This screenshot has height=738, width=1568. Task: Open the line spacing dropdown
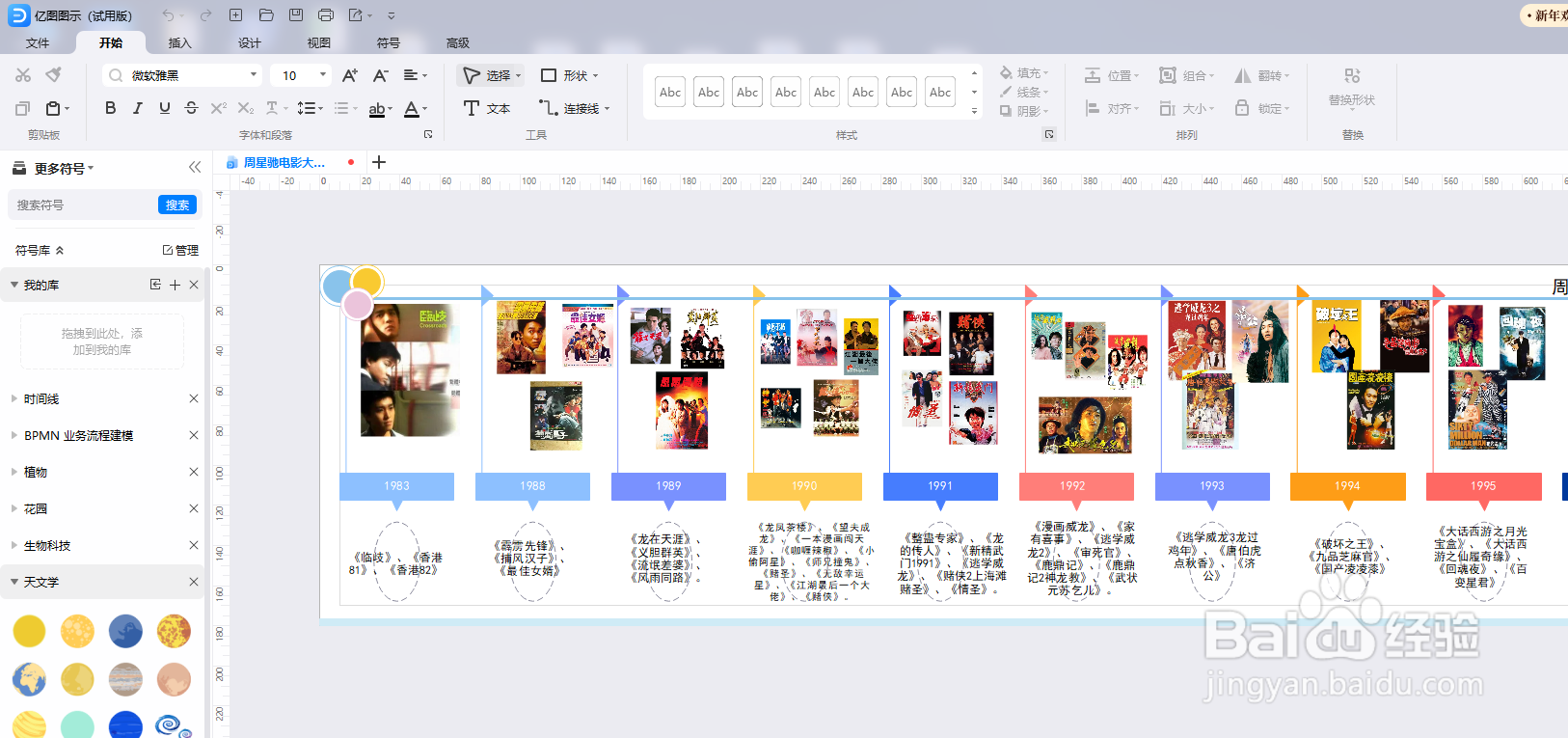pos(310,108)
